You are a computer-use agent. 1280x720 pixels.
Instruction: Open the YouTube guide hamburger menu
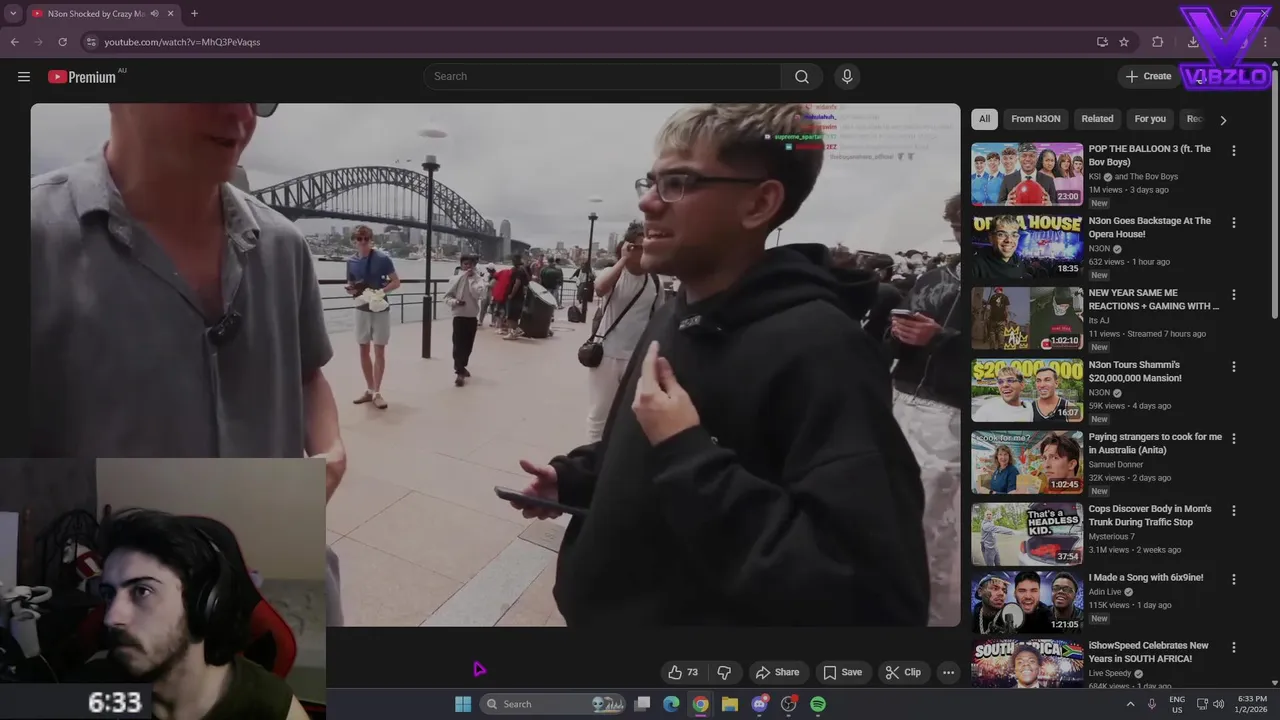[24, 77]
